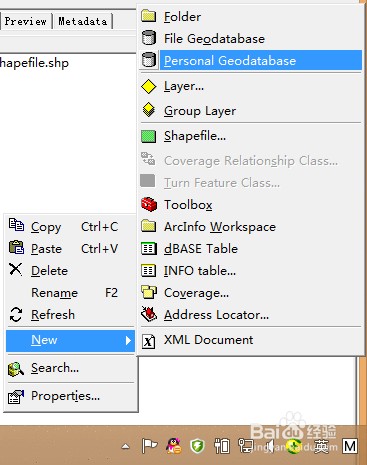Screen dimensions: 367x465
Task: Click the Coverage overlapping squares icon
Action: tap(149, 292)
